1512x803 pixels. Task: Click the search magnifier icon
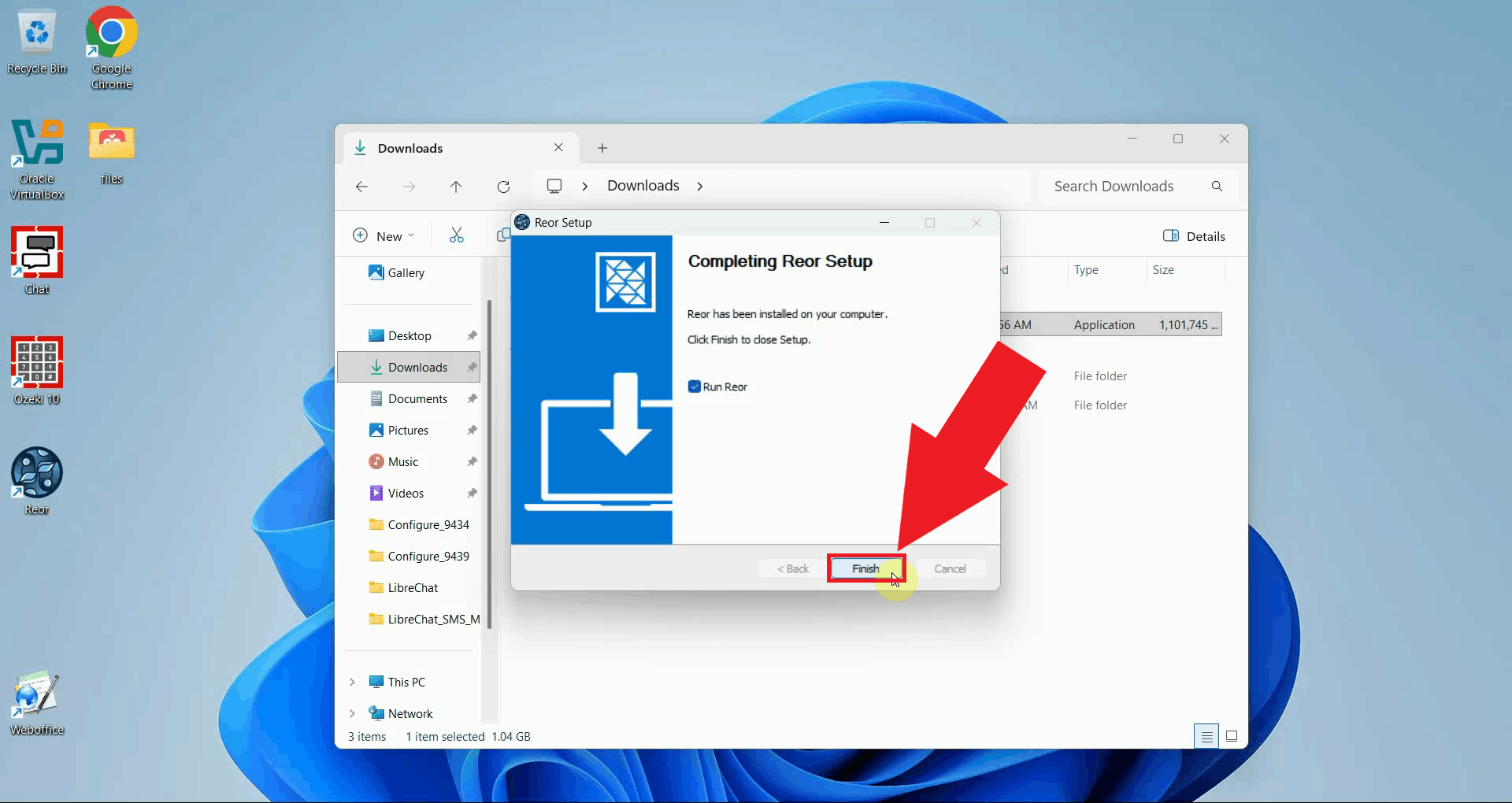click(1217, 187)
